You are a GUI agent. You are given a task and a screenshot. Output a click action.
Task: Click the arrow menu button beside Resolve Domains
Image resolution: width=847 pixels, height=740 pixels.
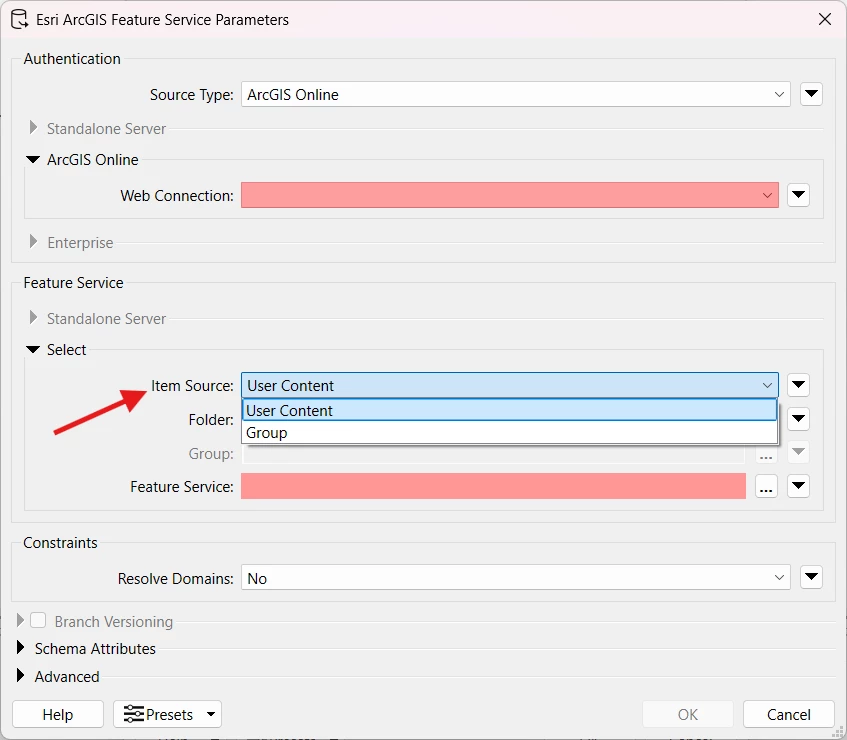coord(811,577)
